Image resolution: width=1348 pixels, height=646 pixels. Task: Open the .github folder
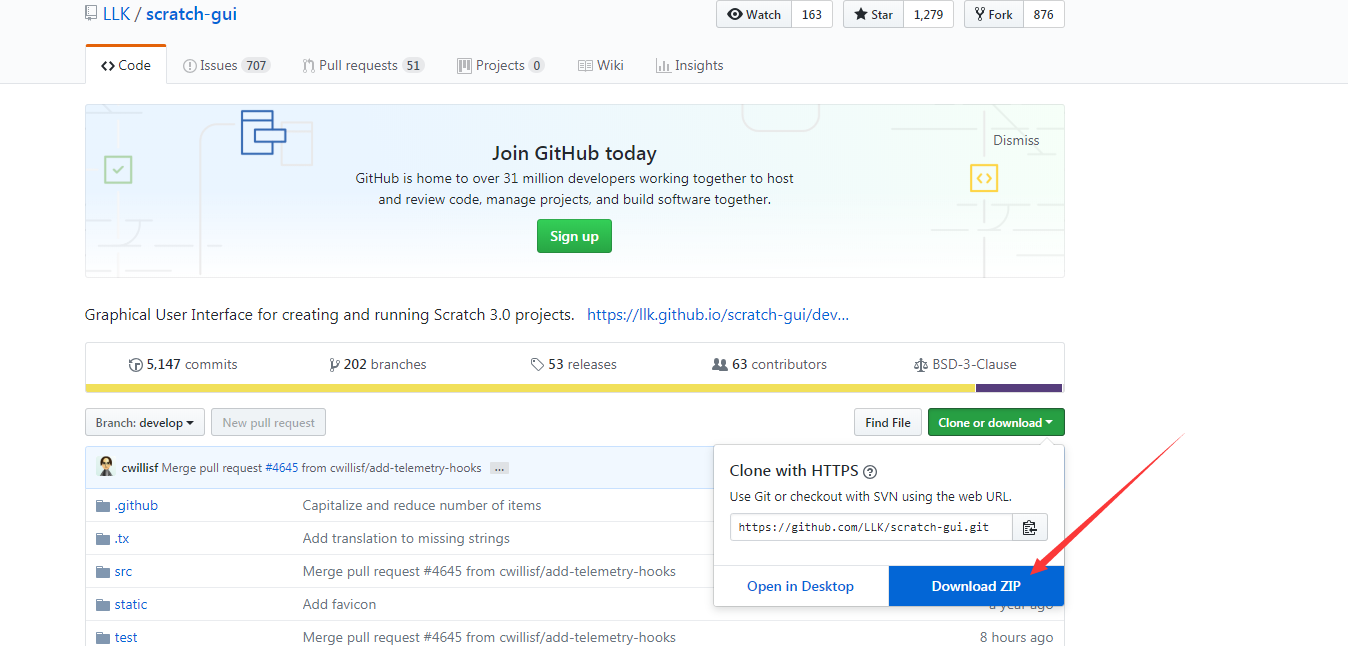tap(136, 505)
